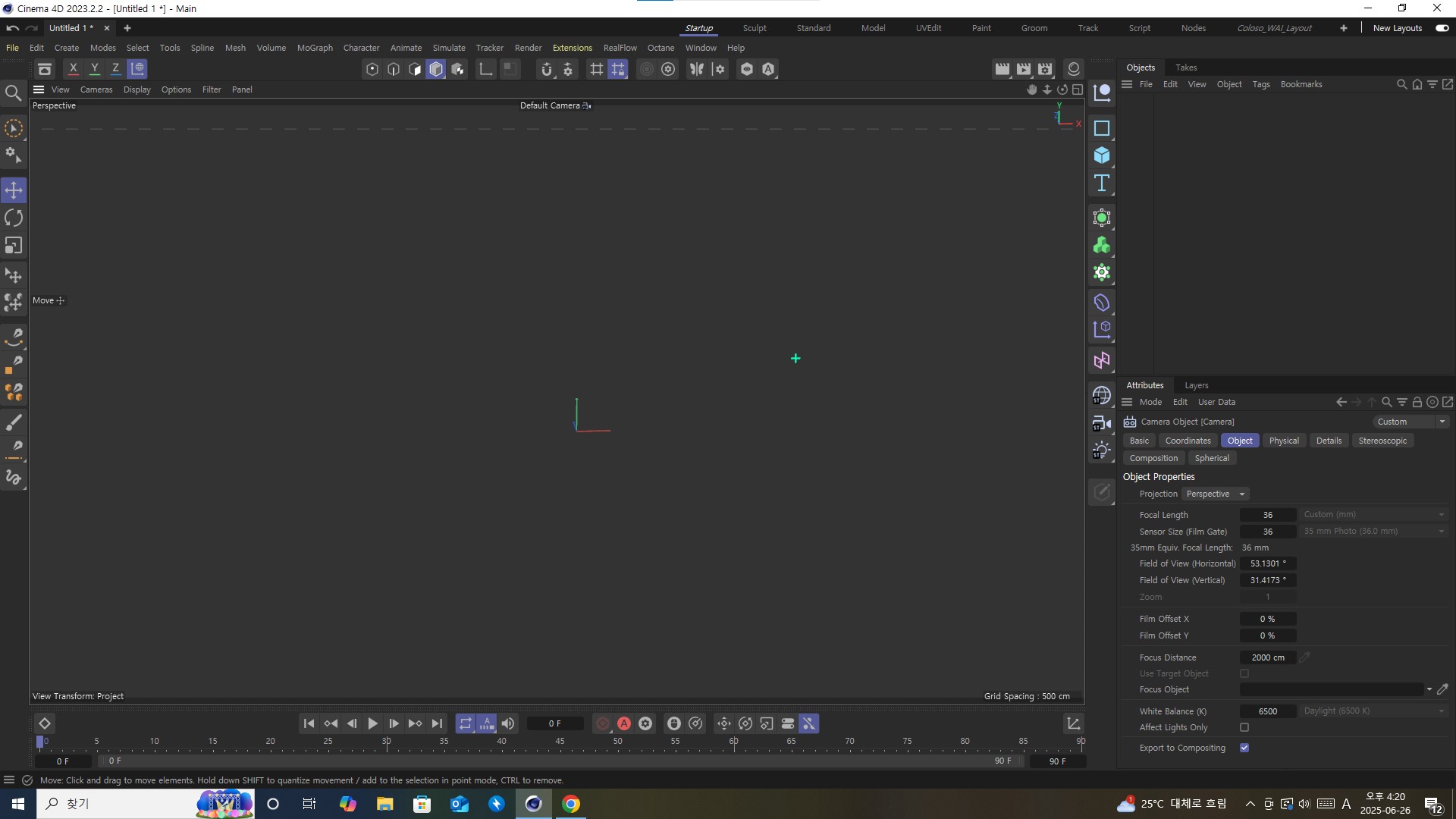Click the viewport search magnifier icon
The image size is (1456, 819).
13,93
